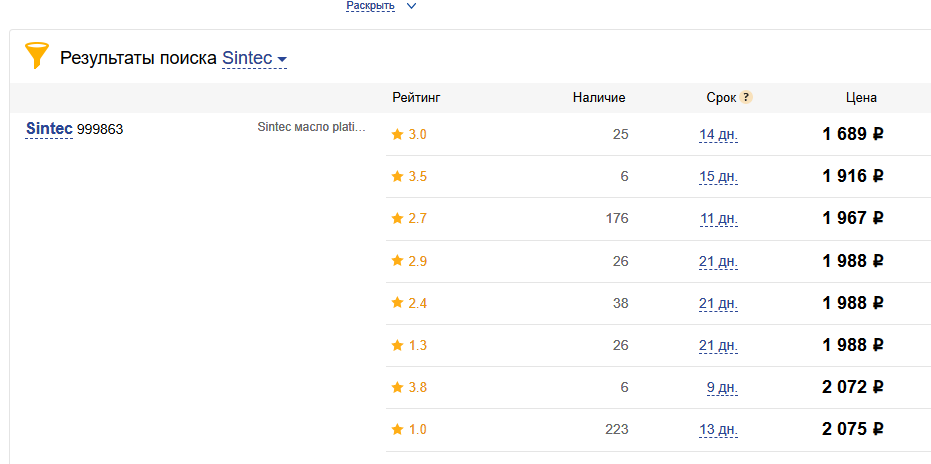
Task: Click the question mark icon beside Срок
Action: 746,97
